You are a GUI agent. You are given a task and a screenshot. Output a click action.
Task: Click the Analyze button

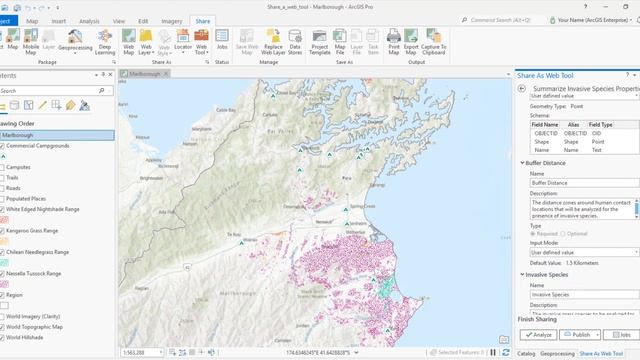(538, 335)
